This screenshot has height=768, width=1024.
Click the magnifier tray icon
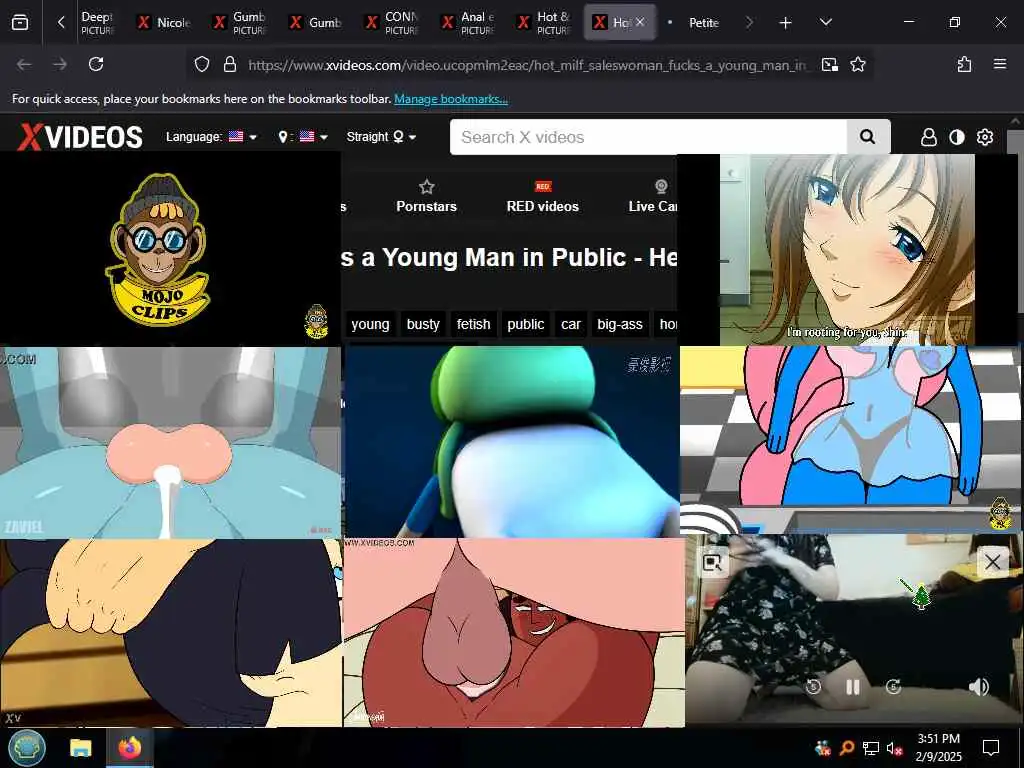847,748
